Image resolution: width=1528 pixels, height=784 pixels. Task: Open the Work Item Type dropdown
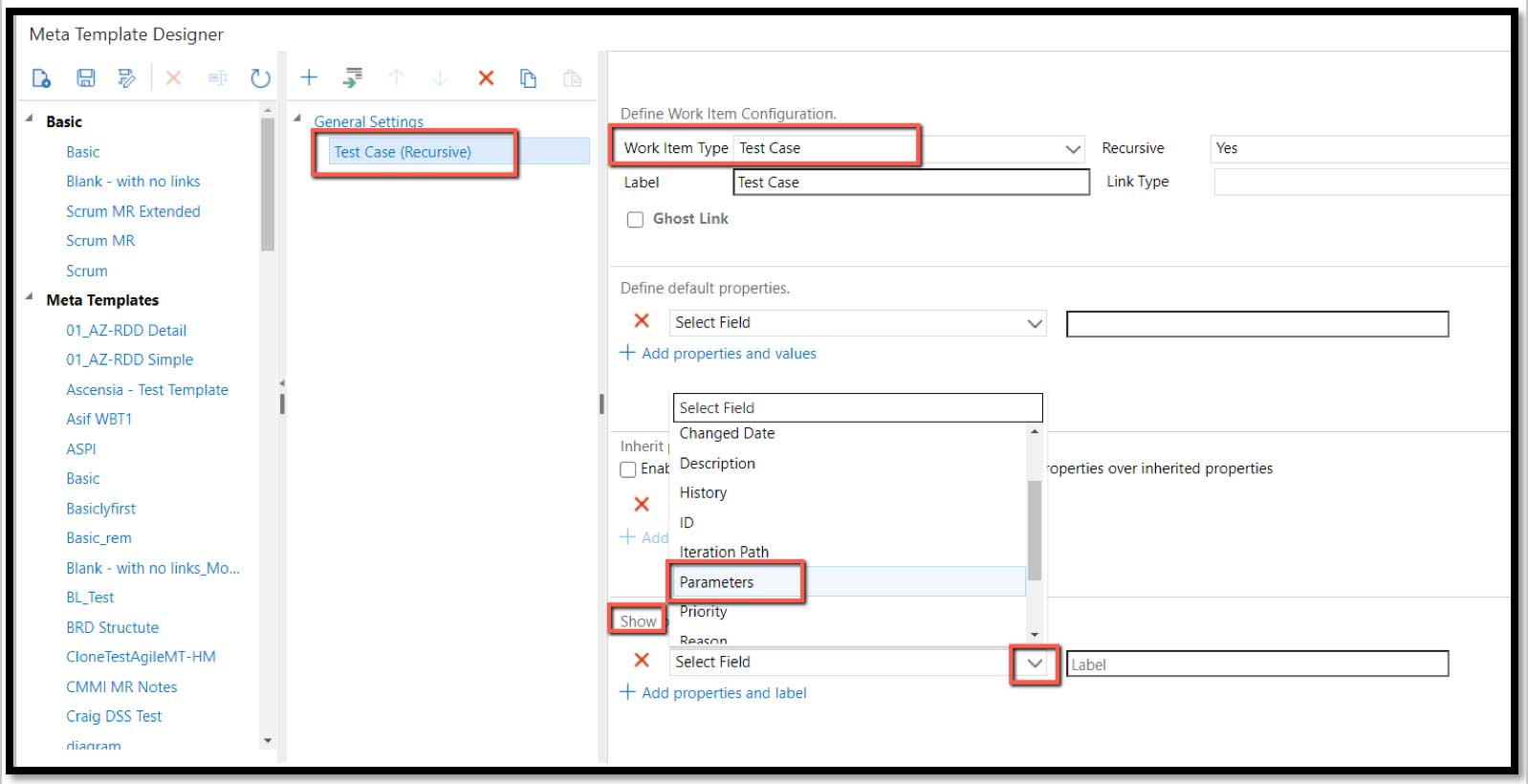(1073, 149)
